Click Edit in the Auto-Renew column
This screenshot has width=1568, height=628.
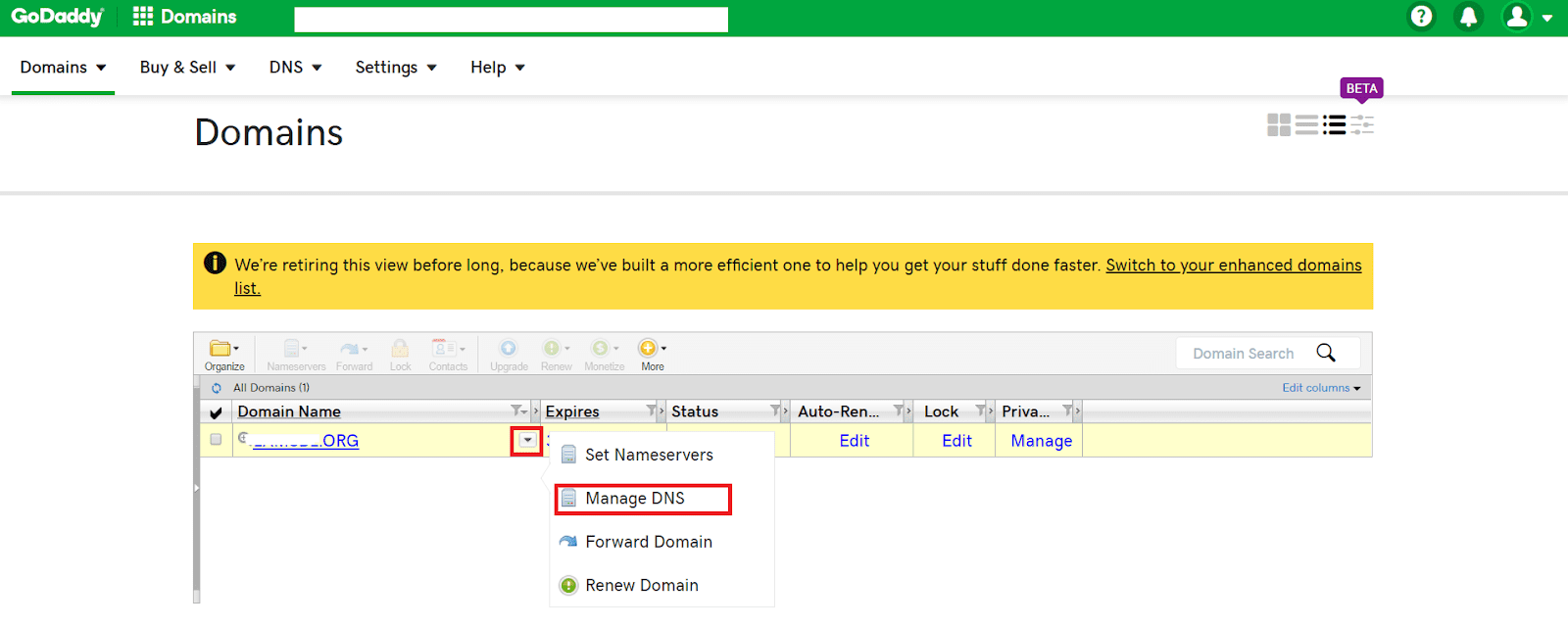pyautogui.click(x=855, y=441)
